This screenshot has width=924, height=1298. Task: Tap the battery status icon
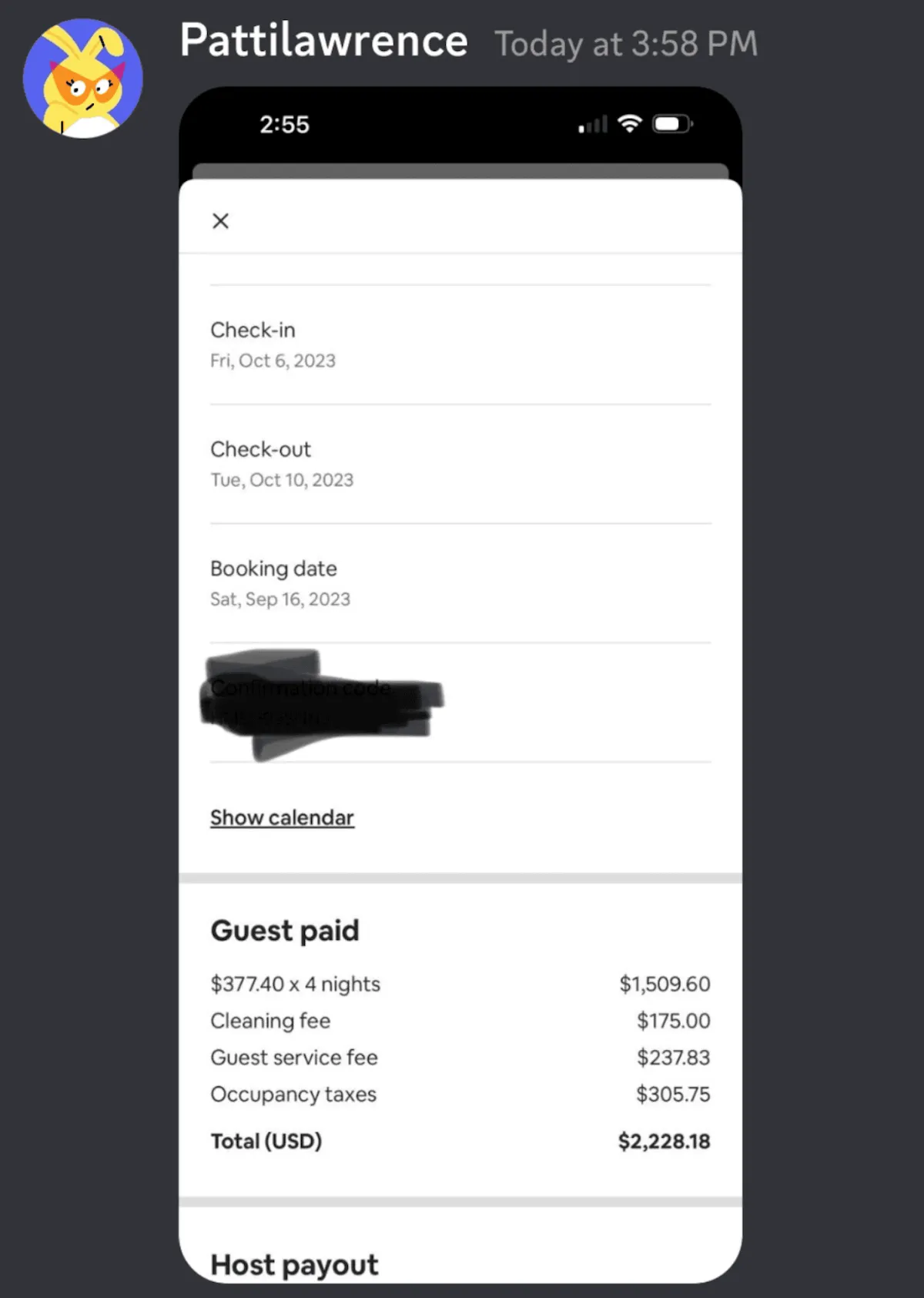(672, 124)
